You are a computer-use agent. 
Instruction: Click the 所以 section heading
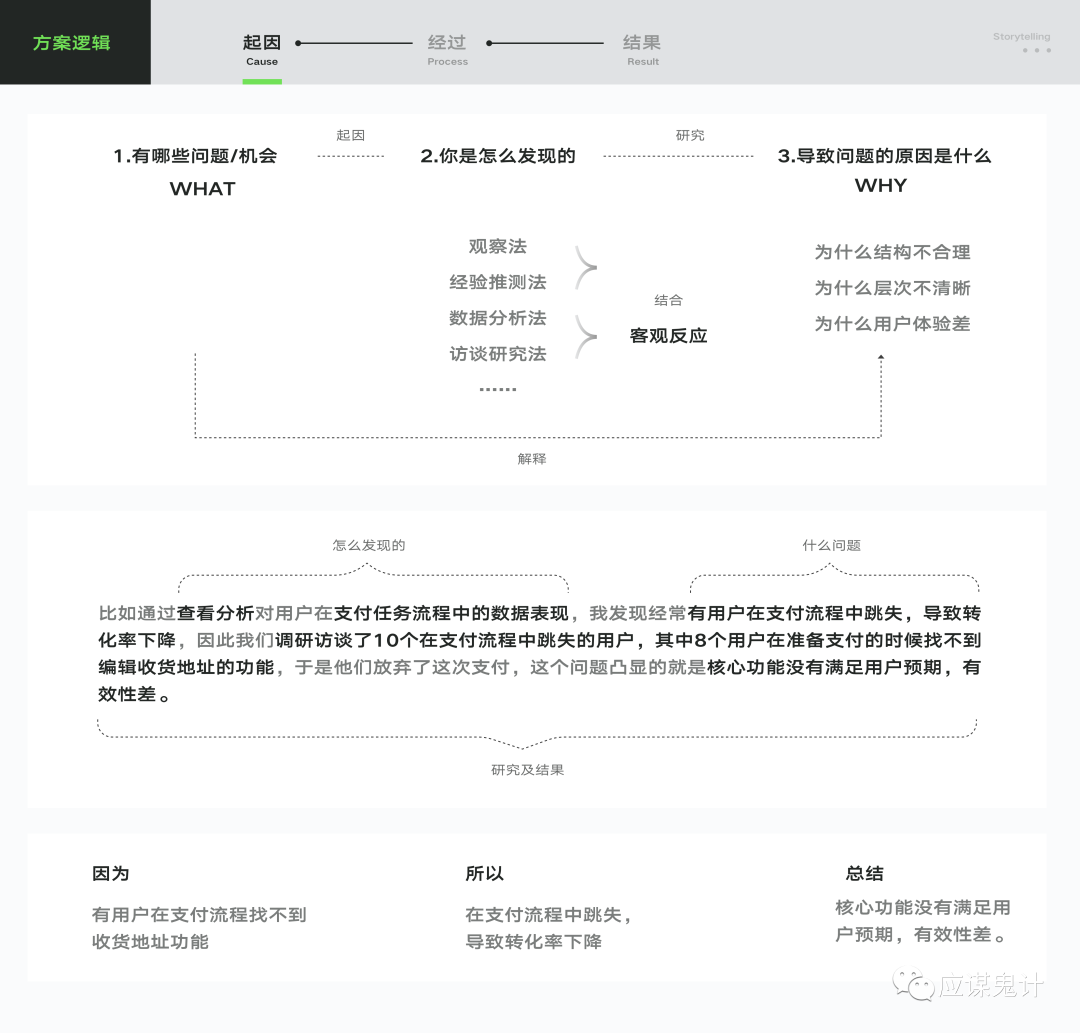pos(484,873)
